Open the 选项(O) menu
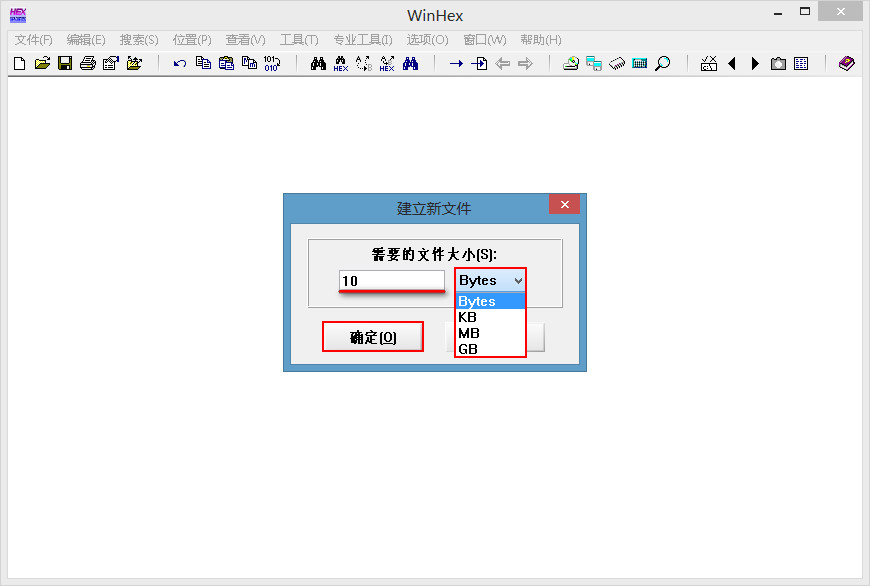870x586 pixels. coord(427,40)
